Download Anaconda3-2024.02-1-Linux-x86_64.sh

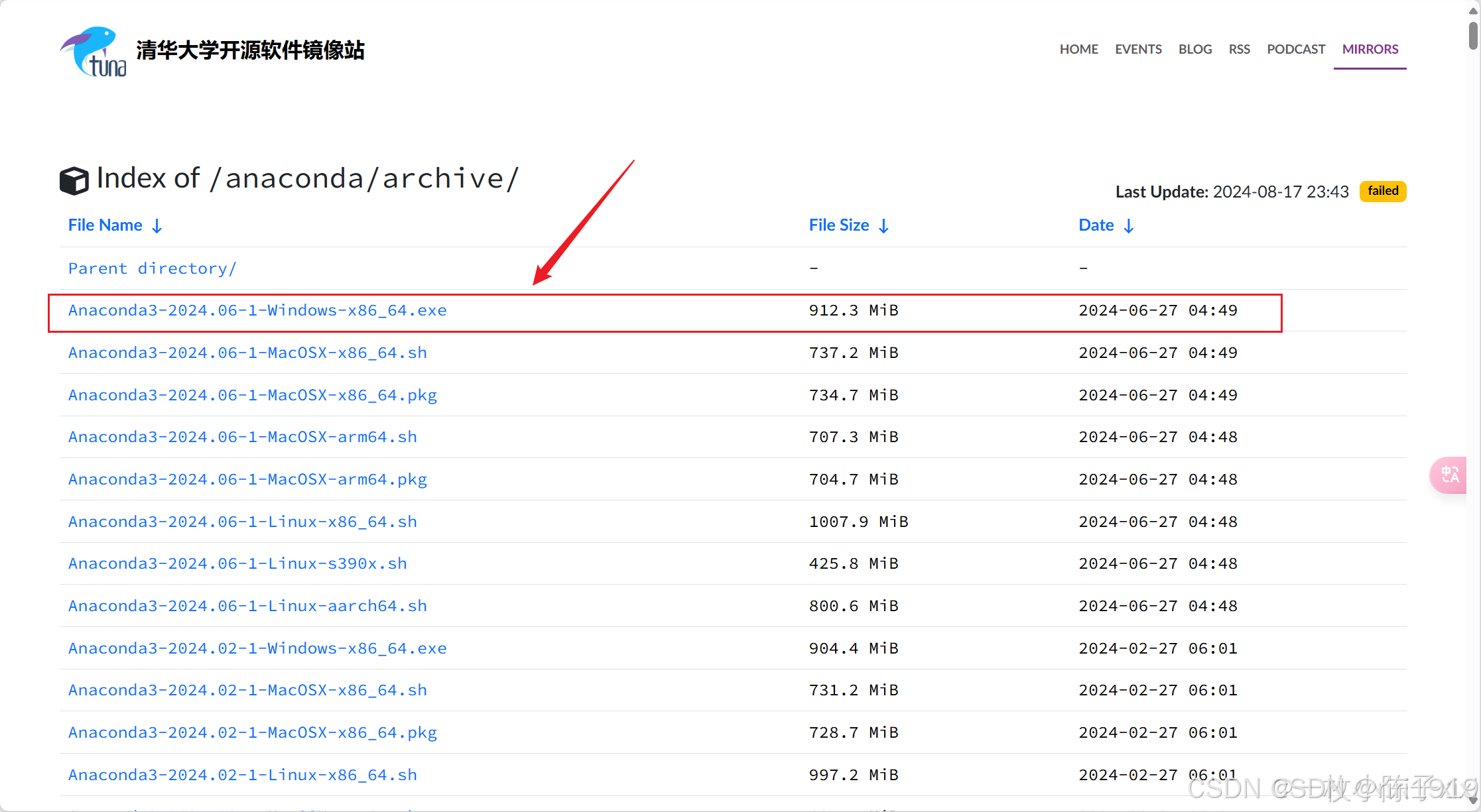pyautogui.click(x=243, y=775)
